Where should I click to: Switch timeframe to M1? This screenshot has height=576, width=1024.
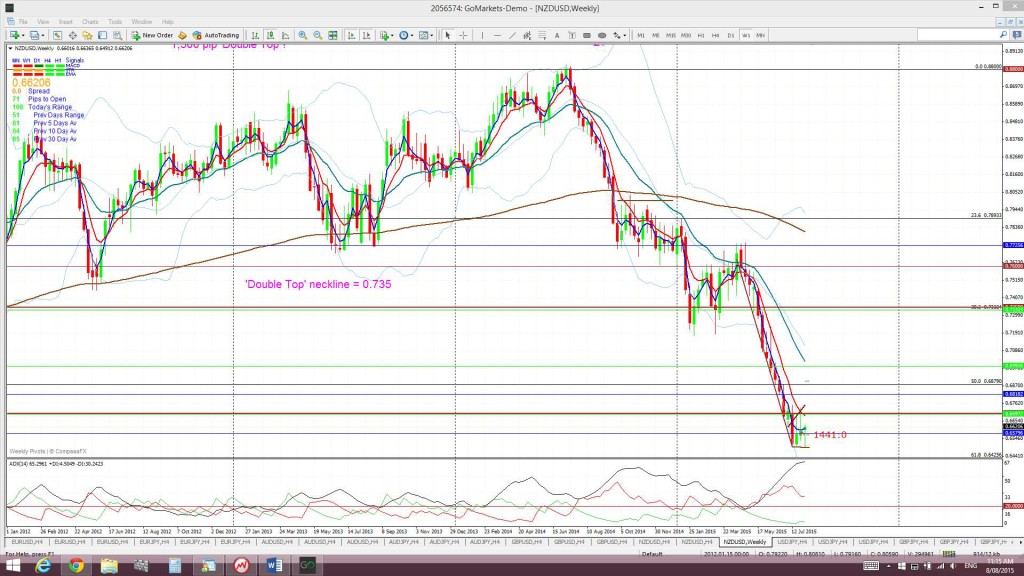tap(641, 35)
